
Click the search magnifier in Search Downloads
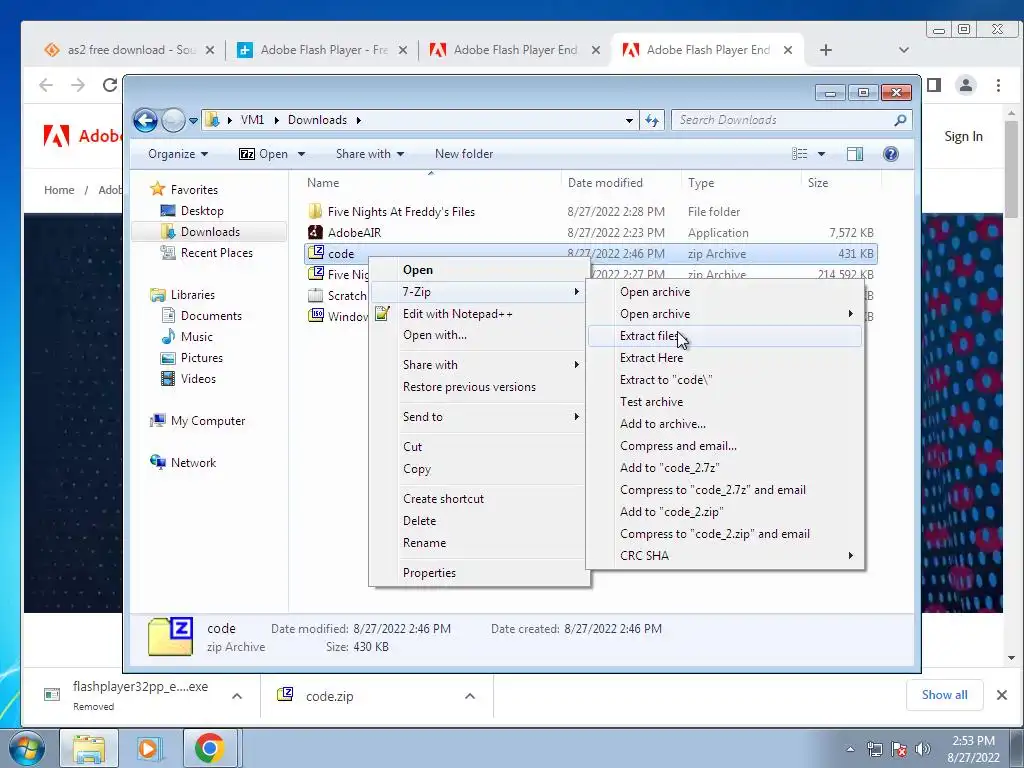click(x=900, y=120)
